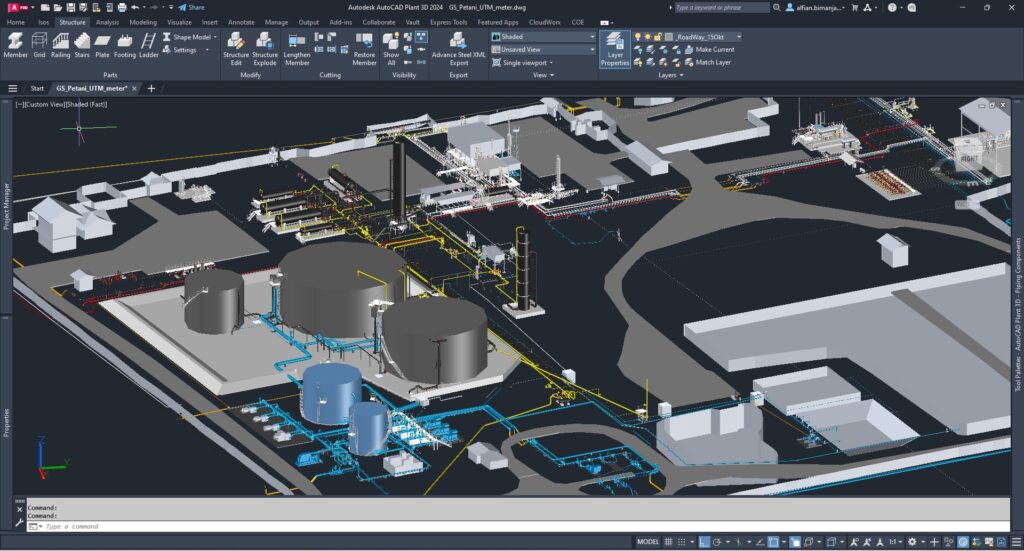Click the Open file folder icon
This screenshot has width=1024, height=551.
pyautogui.click(x=57, y=7)
